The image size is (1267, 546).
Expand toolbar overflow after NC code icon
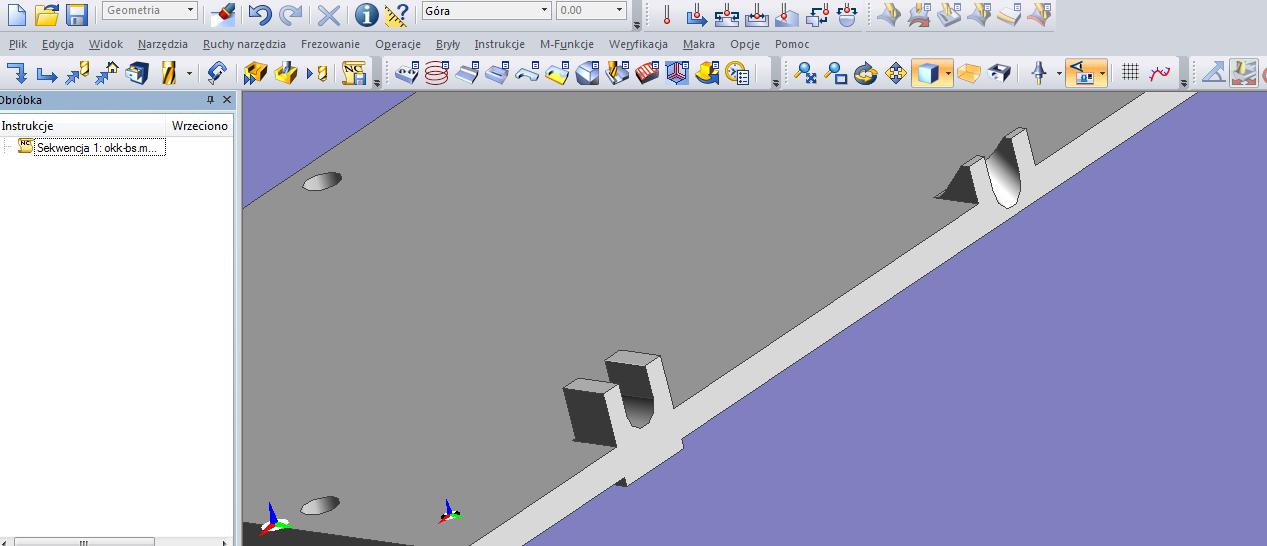click(377, 76)
